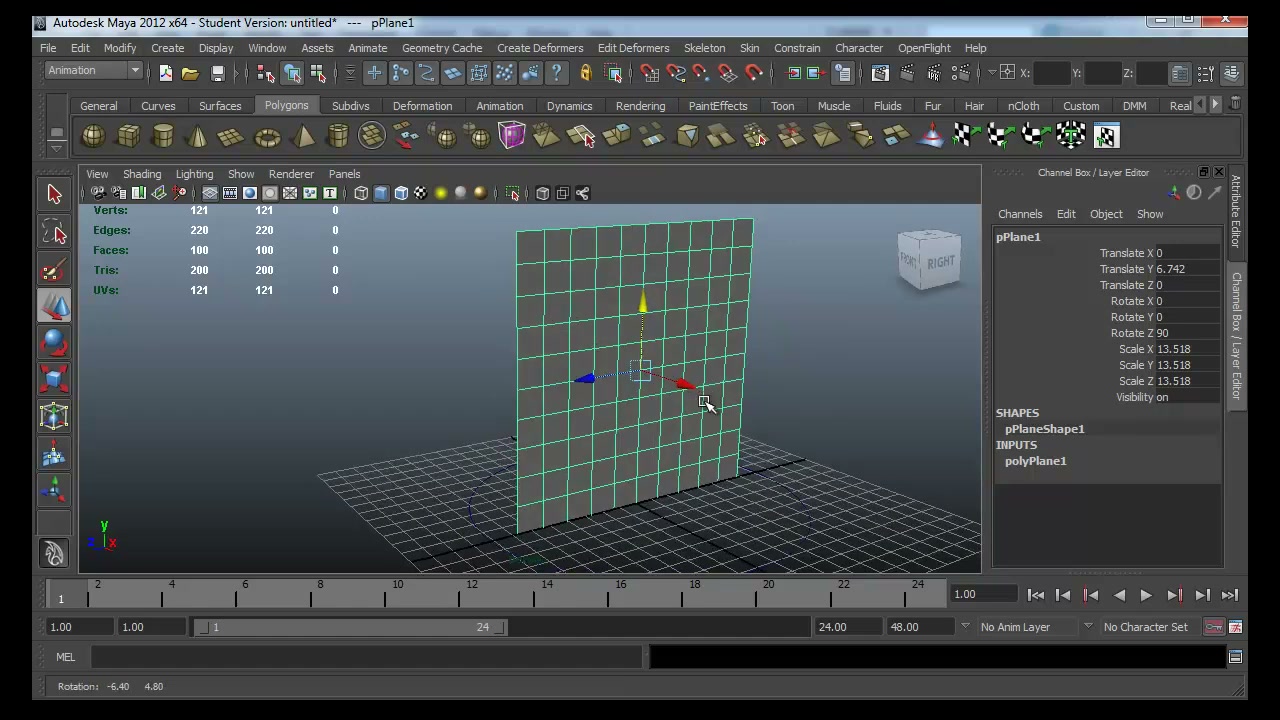This screenshot has height=720, width=1280.
Task: Click the range slider bar
Action: [x=350, y=627]
